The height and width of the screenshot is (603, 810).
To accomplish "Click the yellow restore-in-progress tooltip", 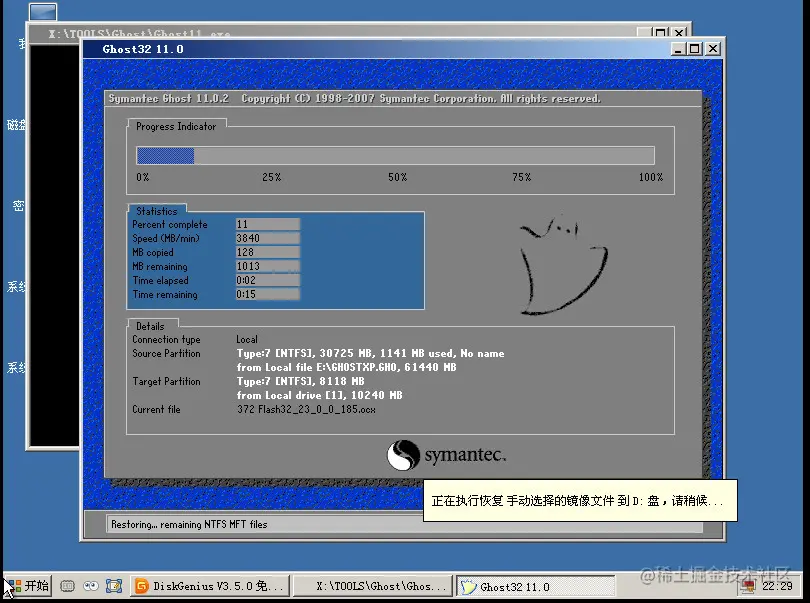I will pyautogui.click(x=580, y=501).
